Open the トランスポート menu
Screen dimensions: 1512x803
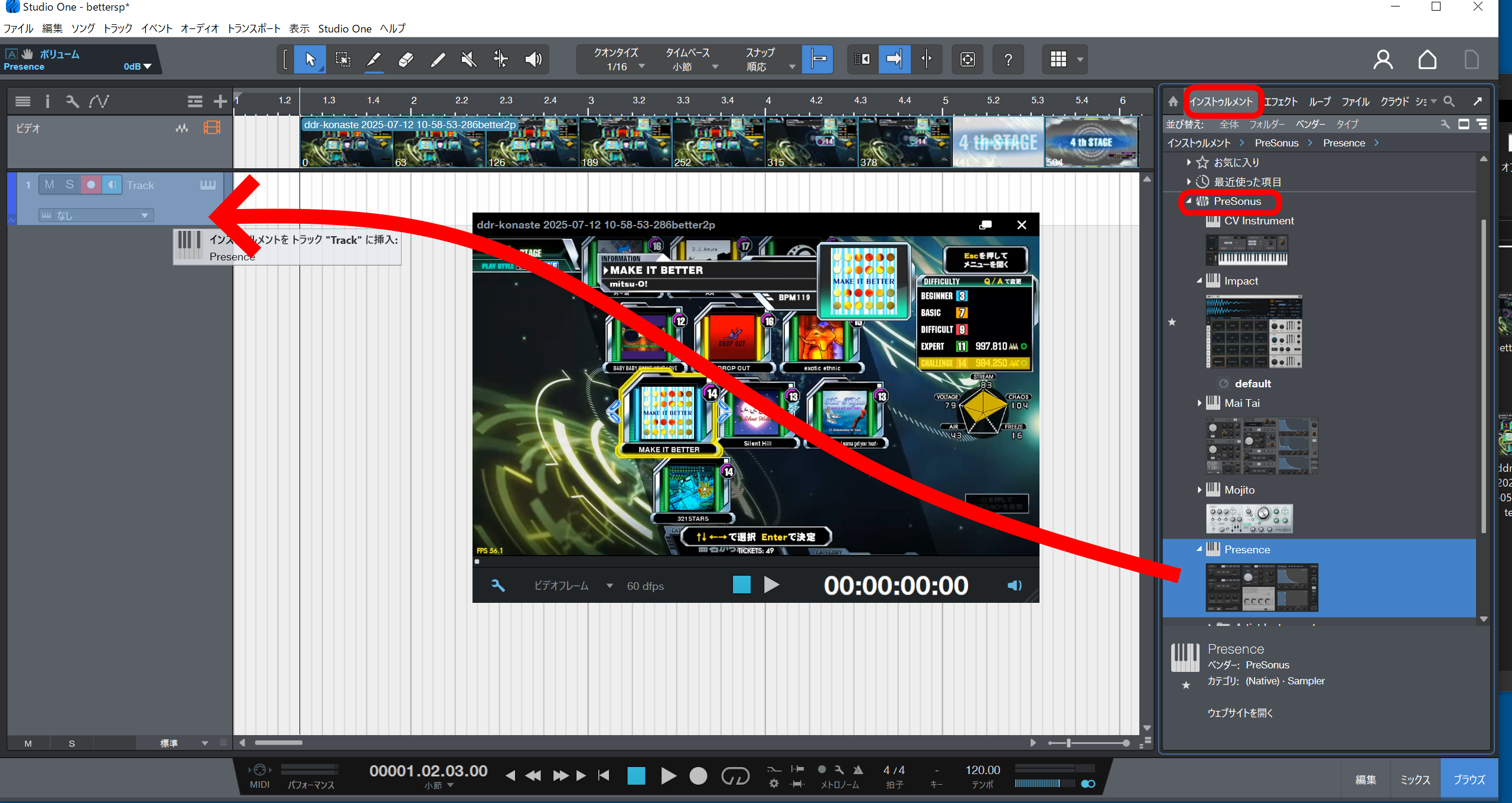click(x=255, y=28)
